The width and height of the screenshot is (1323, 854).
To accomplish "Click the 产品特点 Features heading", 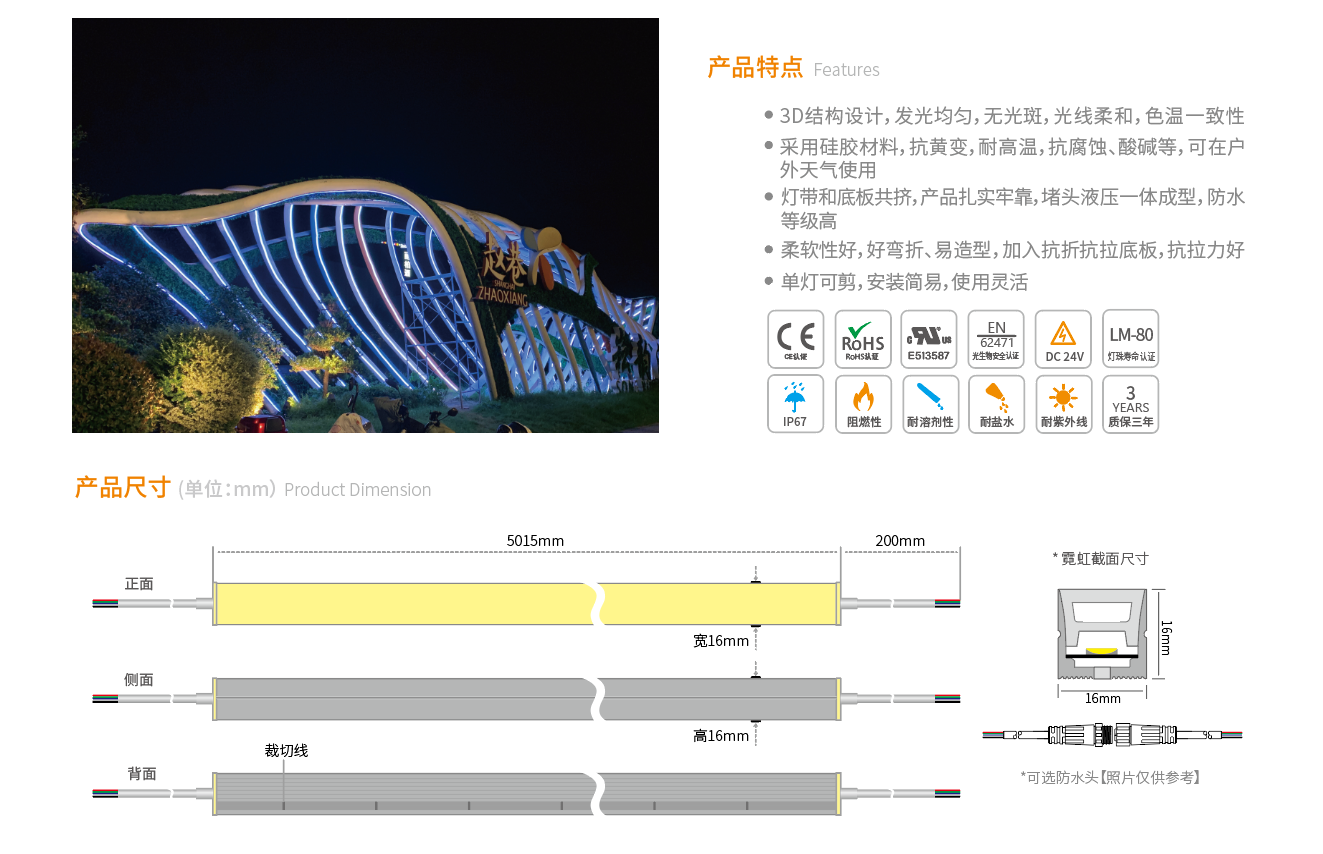I will click(793, 68).
